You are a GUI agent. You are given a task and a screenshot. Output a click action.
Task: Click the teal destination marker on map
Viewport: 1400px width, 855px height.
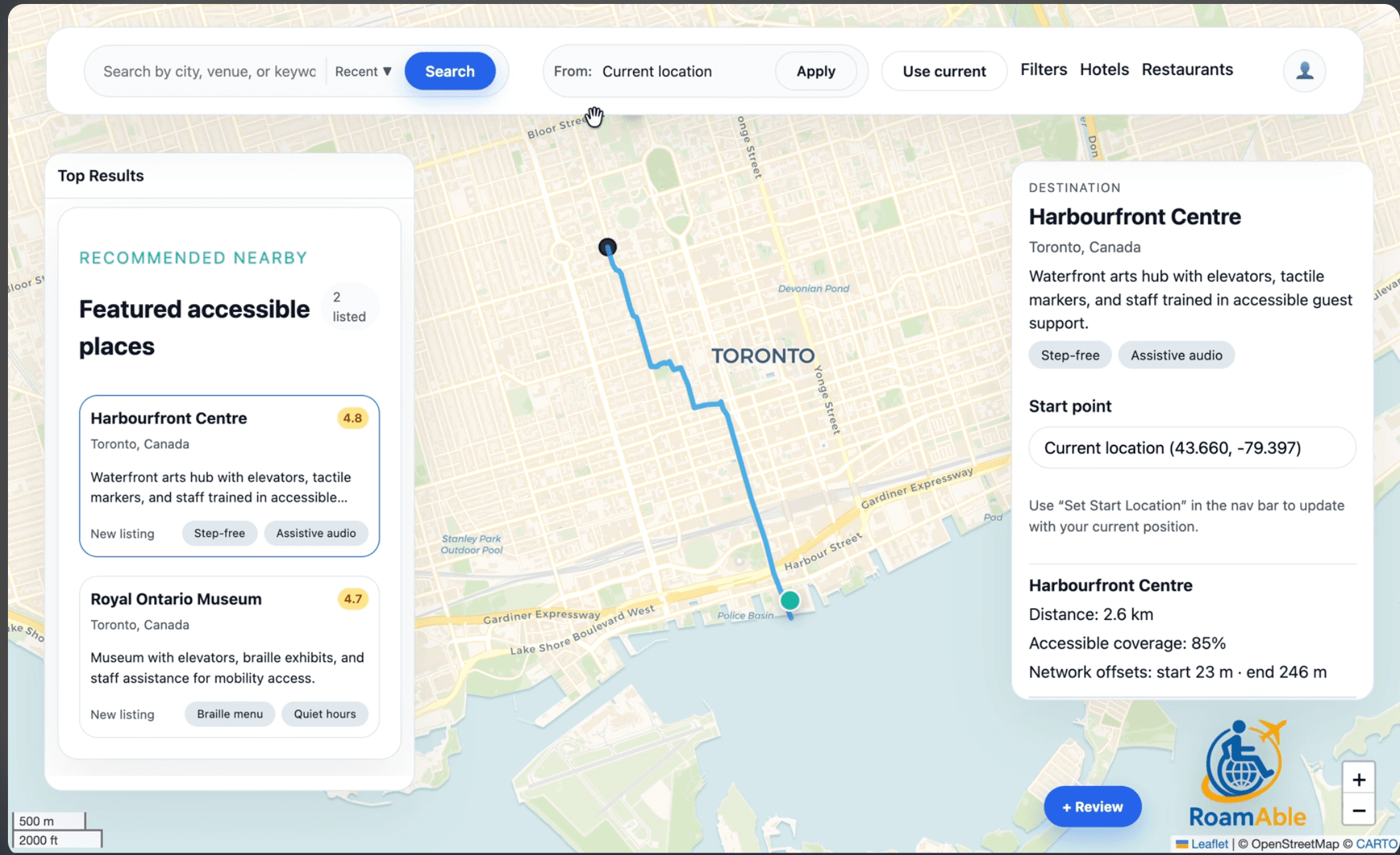tap(790, 600)
